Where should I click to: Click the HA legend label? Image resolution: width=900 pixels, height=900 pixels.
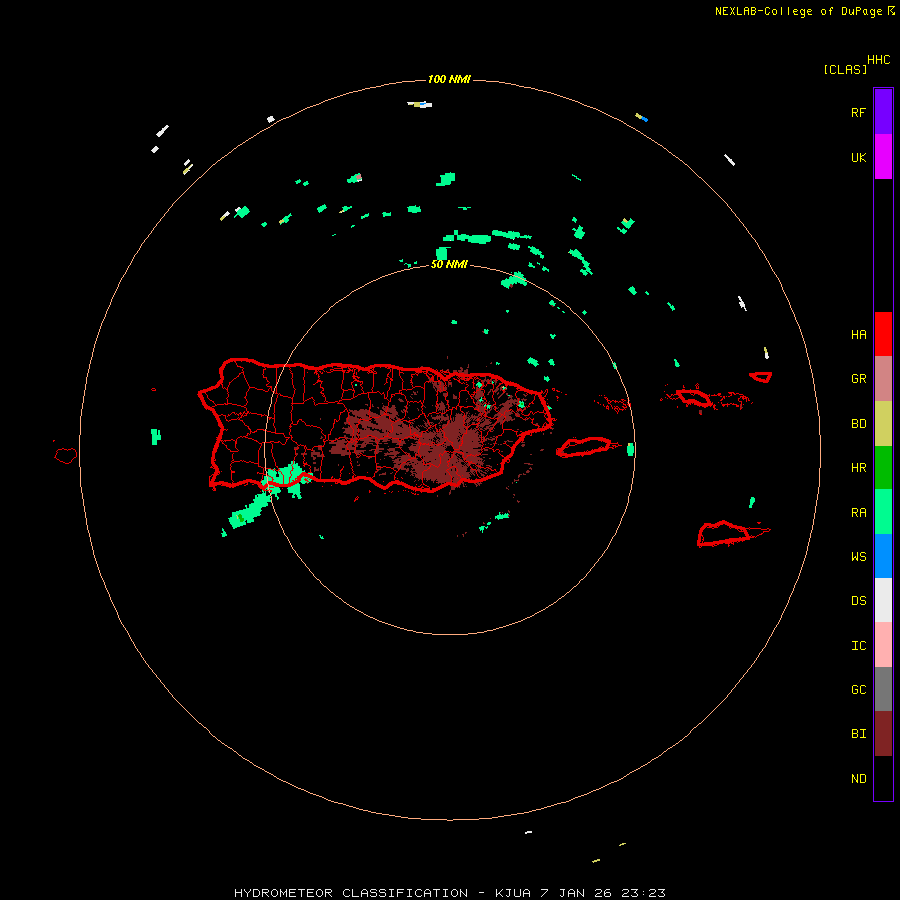[858, 334]
